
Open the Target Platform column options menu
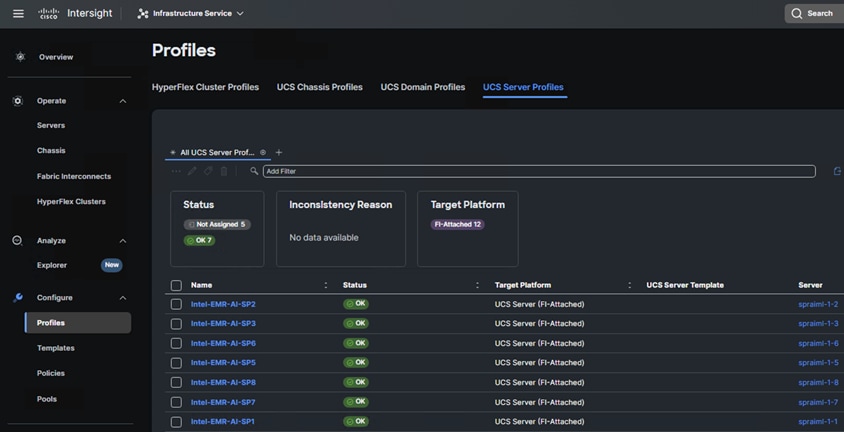(x=630, y=285)
